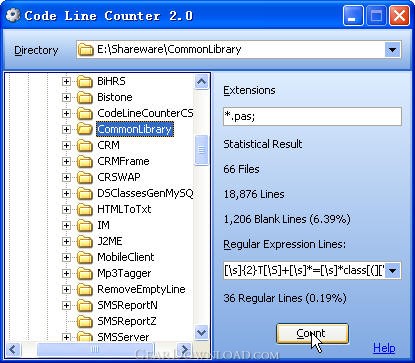Expand the CRM tree node
Viewport: 415px width, 363px height.
[66, 145]
